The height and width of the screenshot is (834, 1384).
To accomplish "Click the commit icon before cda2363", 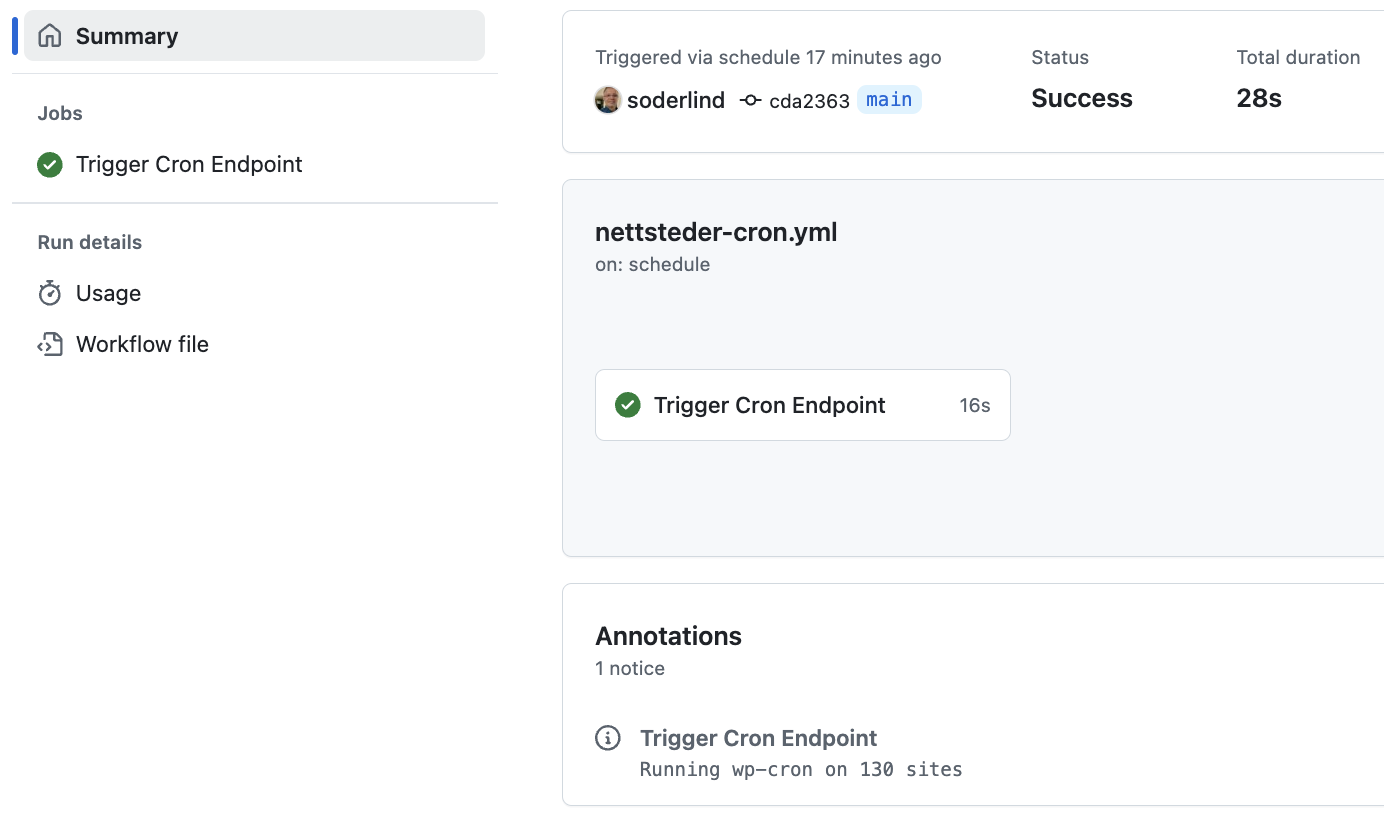I will pyautogui.click(x=749, y=100).
